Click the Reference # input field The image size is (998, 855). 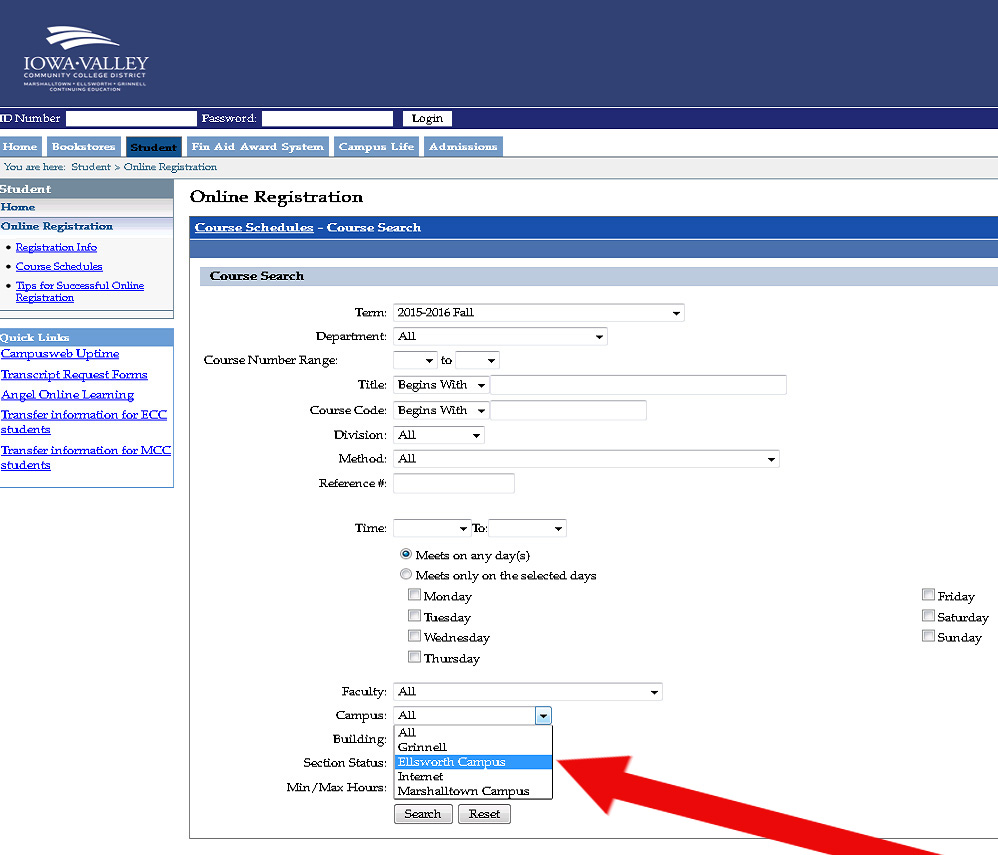click(454, 484)
